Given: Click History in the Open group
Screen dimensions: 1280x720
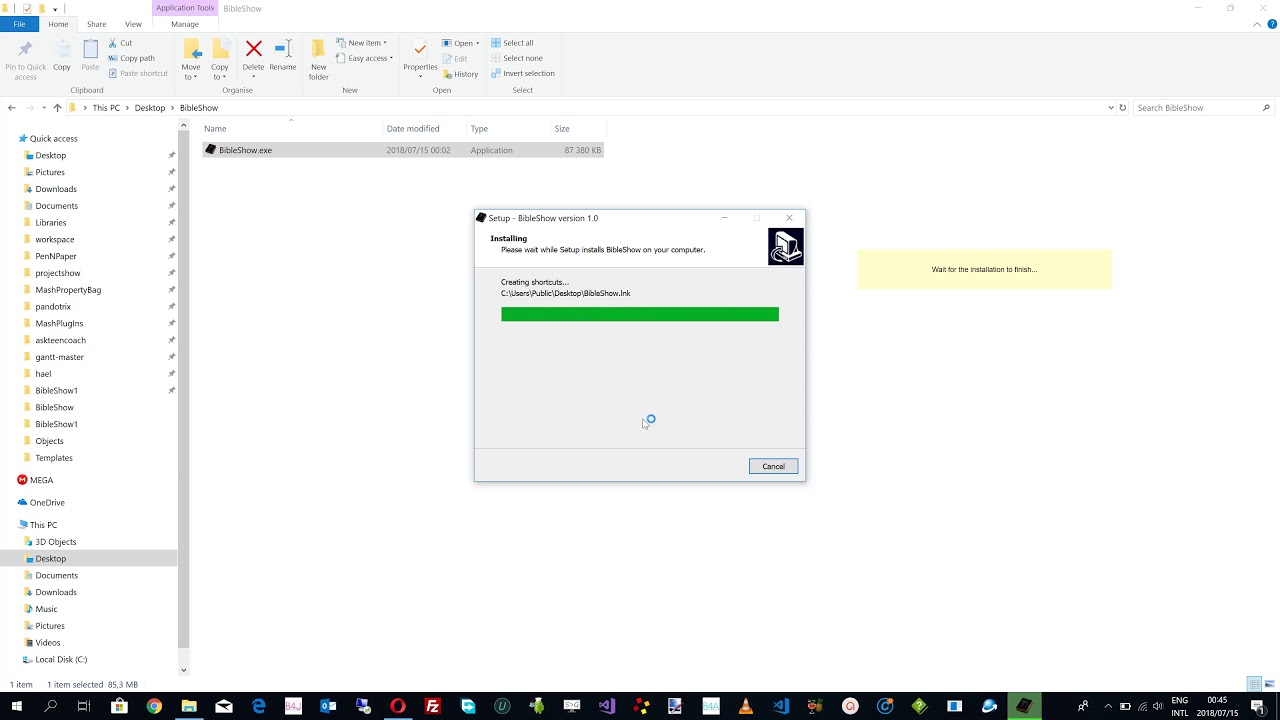Looking at the screenshot, I should [460, 74].
